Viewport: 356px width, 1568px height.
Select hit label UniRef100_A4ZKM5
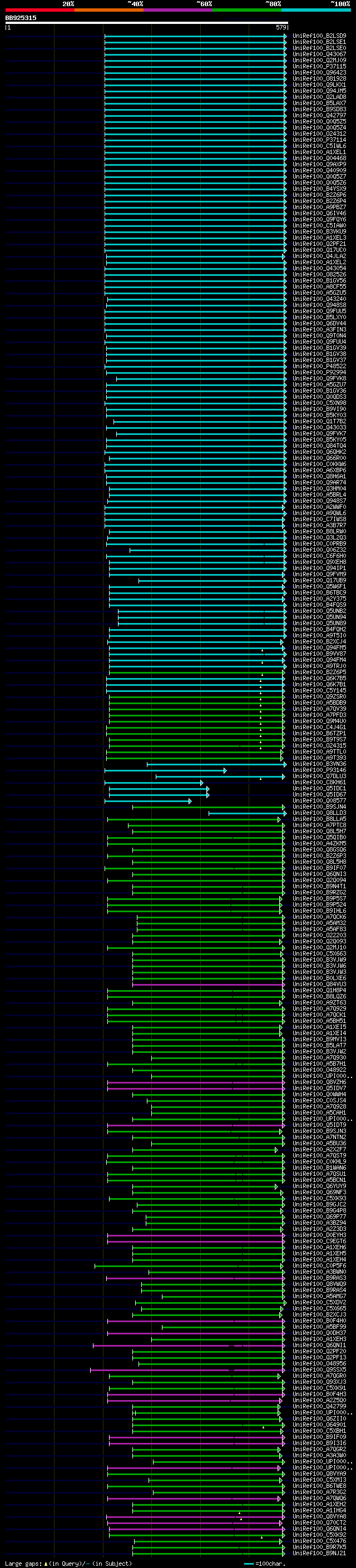319,843
